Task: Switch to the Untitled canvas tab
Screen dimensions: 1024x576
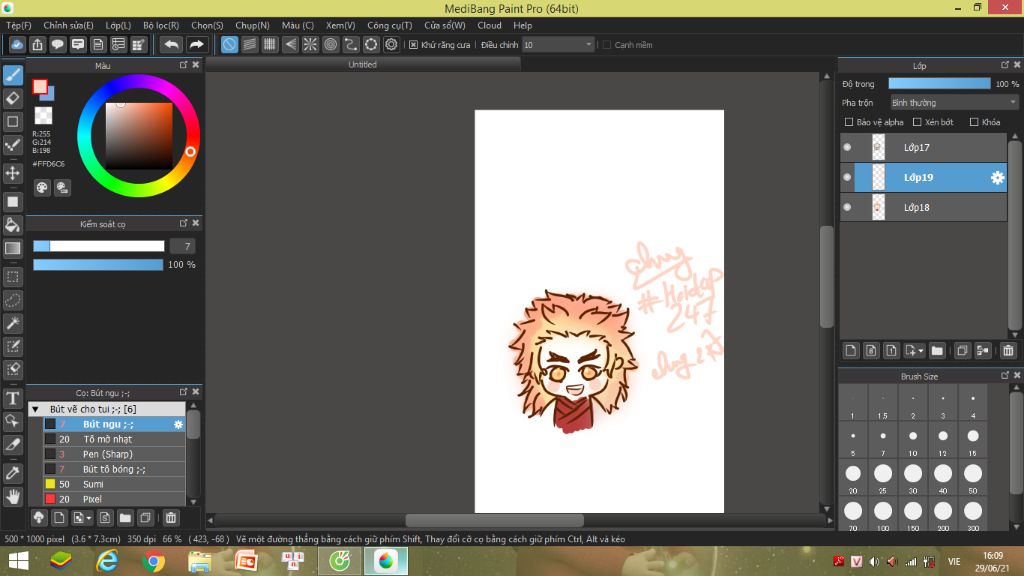Action: tap(362, 65)
